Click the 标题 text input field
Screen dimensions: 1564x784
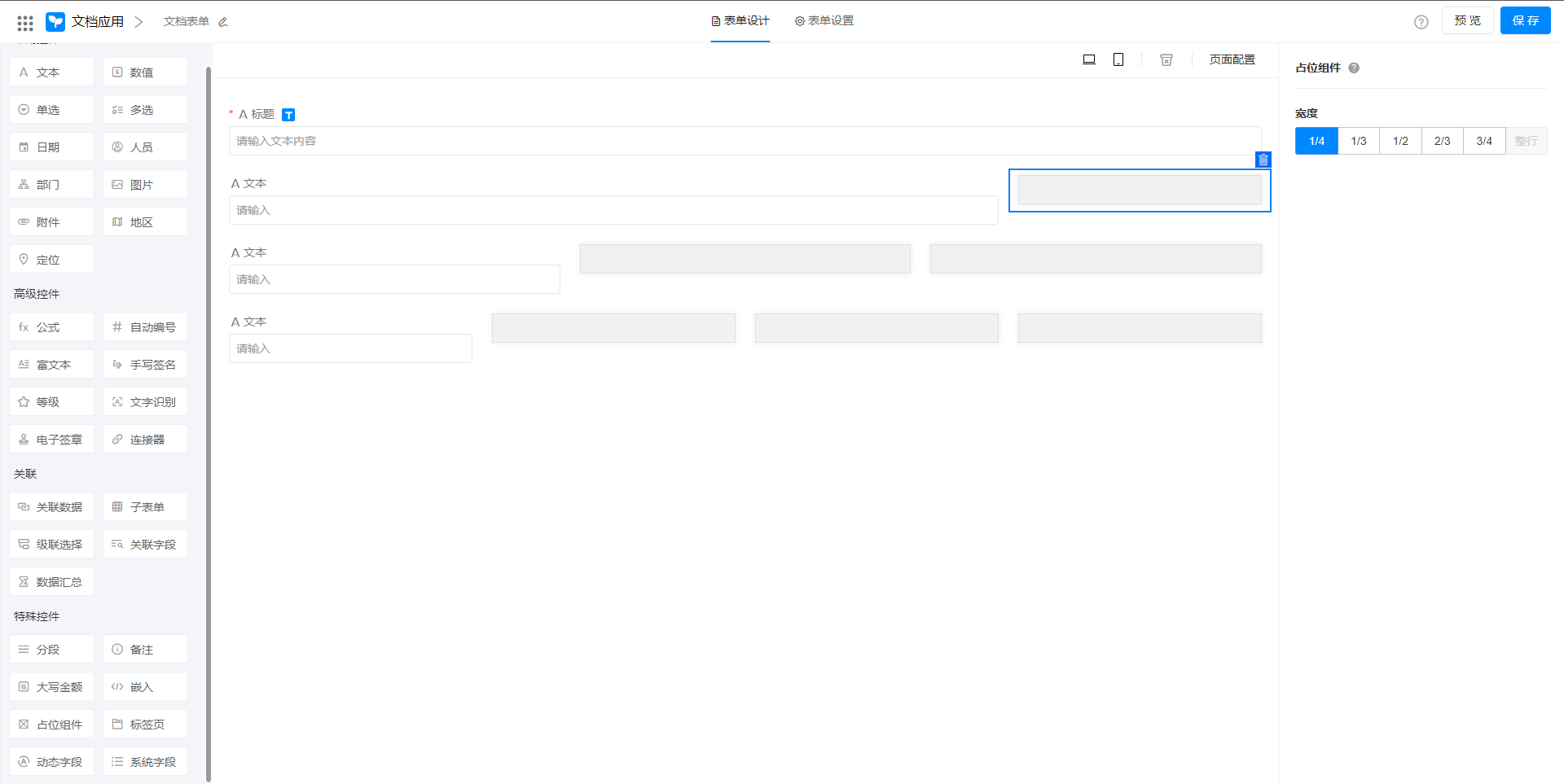click(x=745, y=141)
